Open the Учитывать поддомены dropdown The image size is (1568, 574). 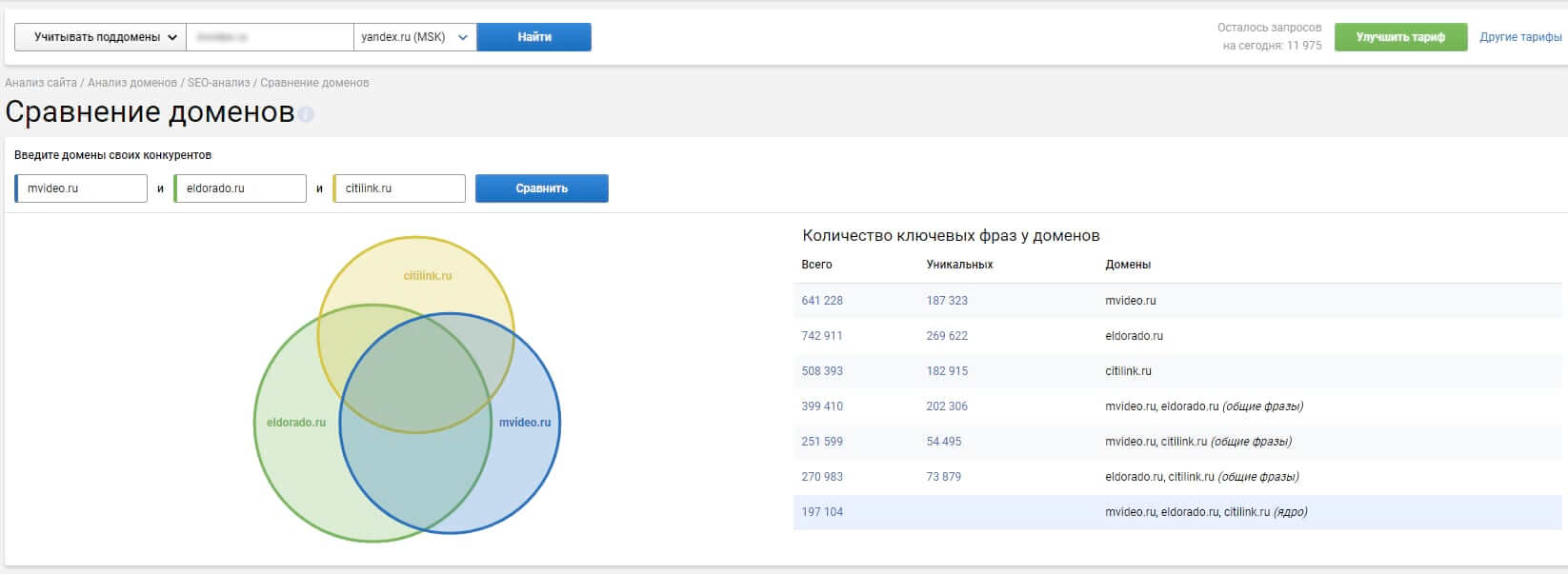pyautogui.click(x=100, y=37)
